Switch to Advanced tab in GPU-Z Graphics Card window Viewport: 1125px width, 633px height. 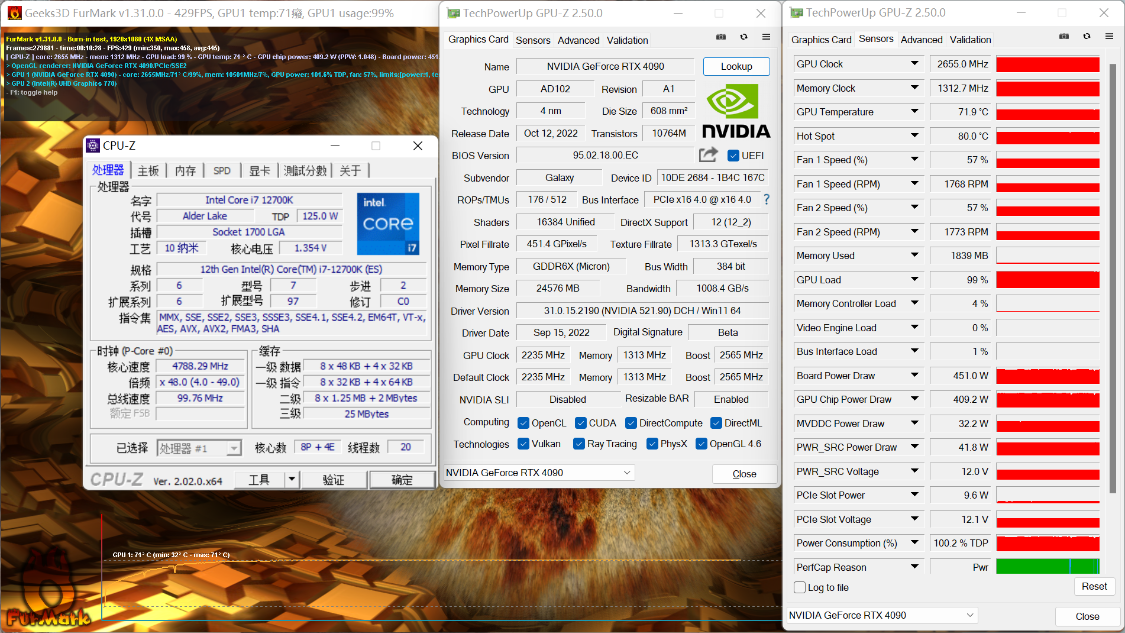pos(578,40)
